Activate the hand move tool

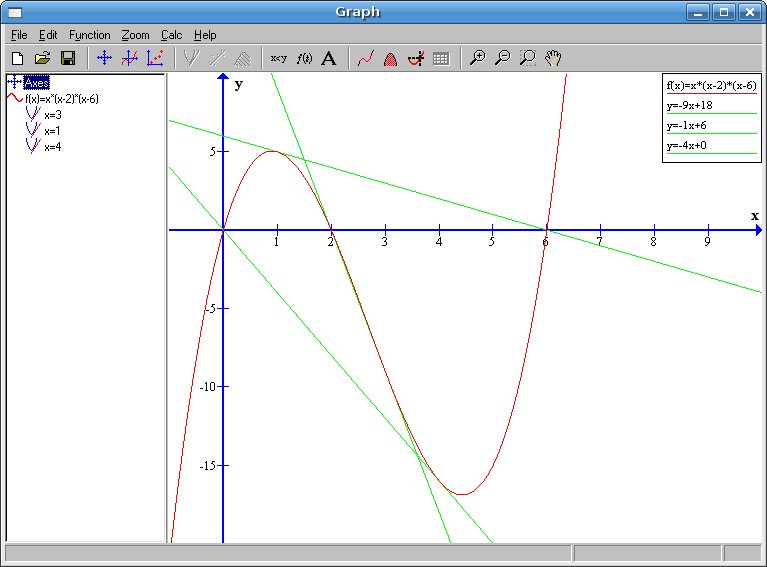pyautogui.click(x=553, y=59)
